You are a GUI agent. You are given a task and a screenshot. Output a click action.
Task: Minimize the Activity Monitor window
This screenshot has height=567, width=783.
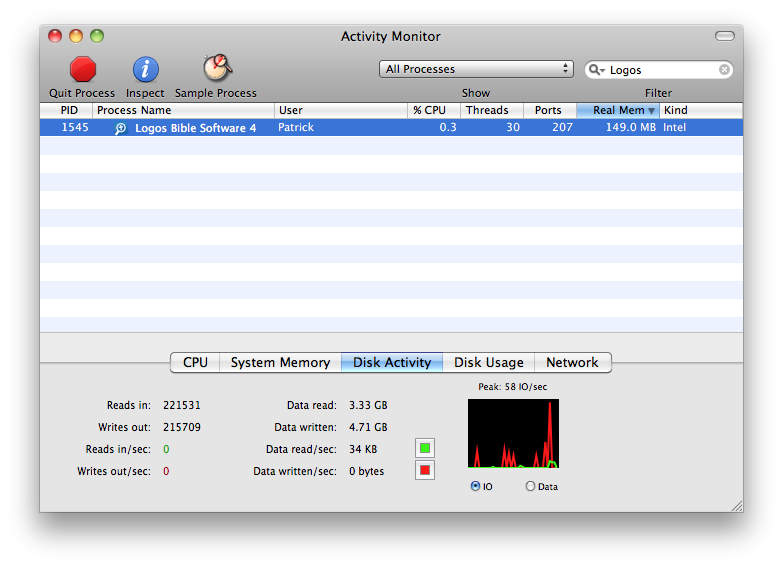(76, 36)
